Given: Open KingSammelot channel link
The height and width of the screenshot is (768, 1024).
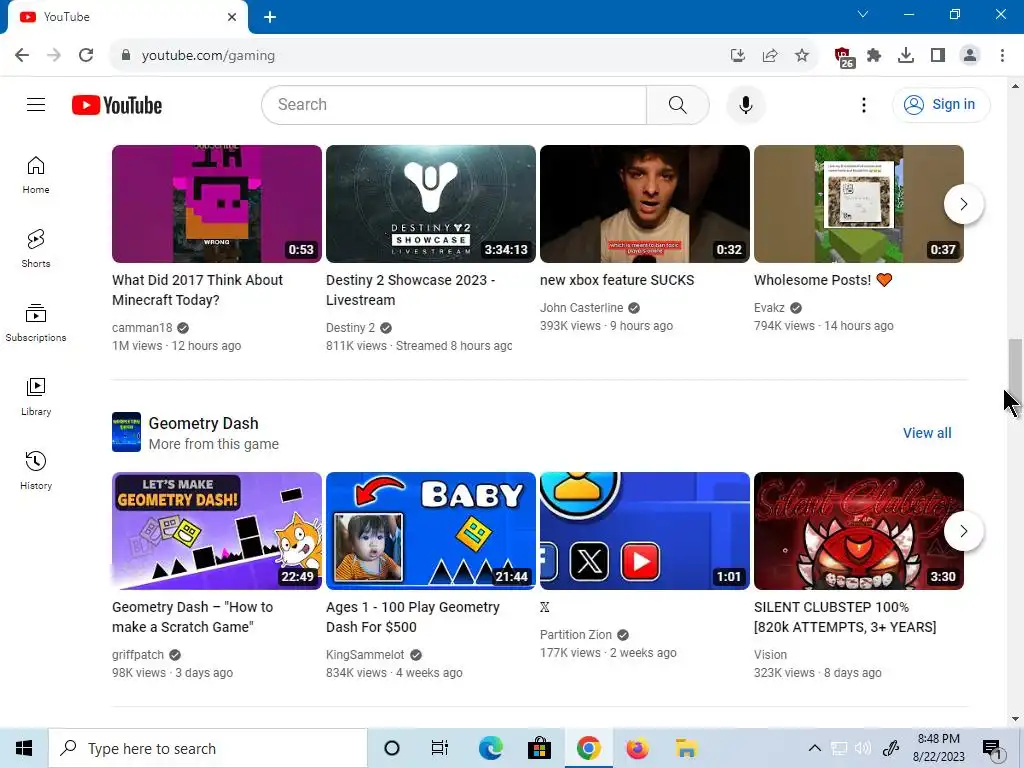Looking at the screenshot, I should click(365, 654).
